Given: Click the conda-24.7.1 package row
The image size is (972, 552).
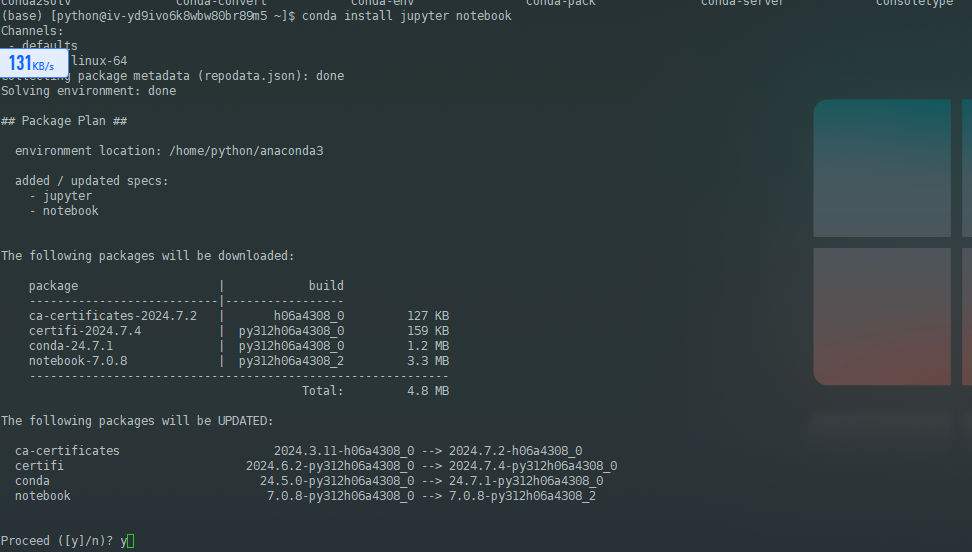Looking at the screenshot, I should 239,345.
